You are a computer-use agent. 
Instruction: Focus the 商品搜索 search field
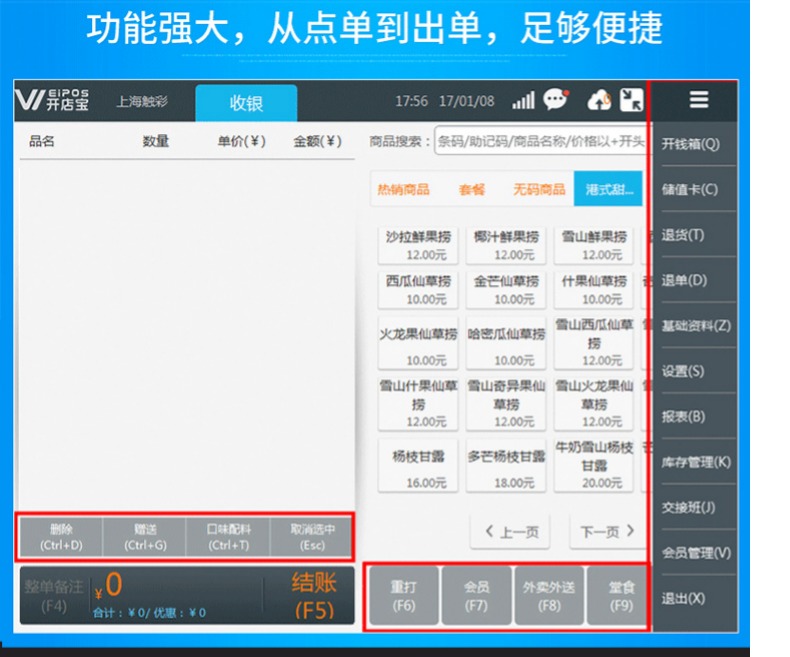(540, 141)
